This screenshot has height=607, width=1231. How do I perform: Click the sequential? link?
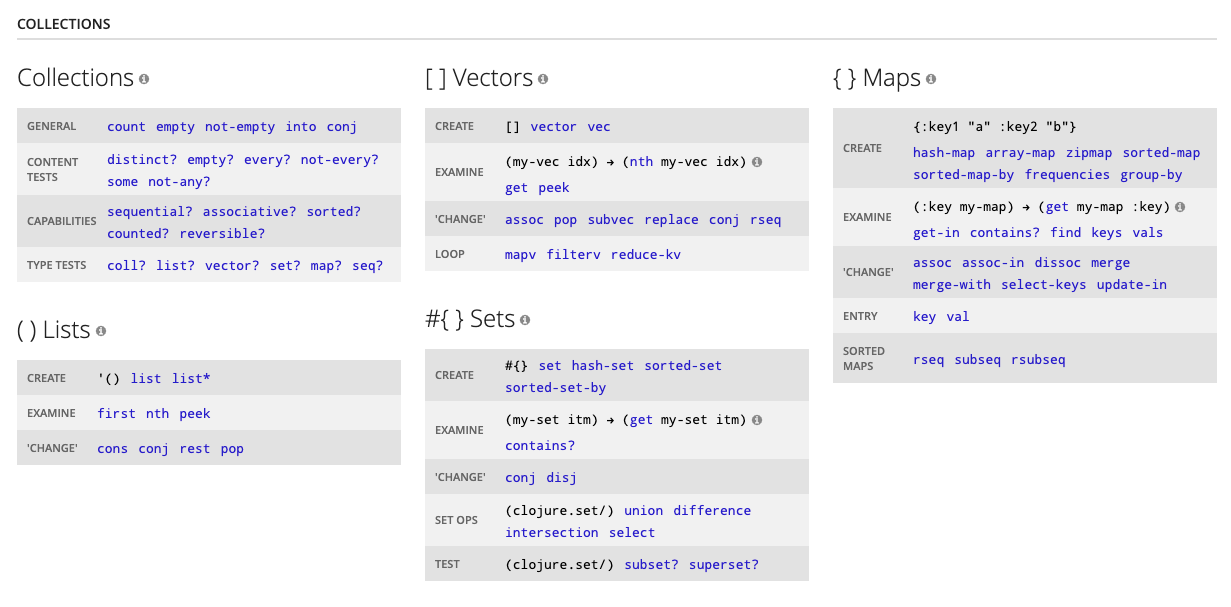[150, 212]
